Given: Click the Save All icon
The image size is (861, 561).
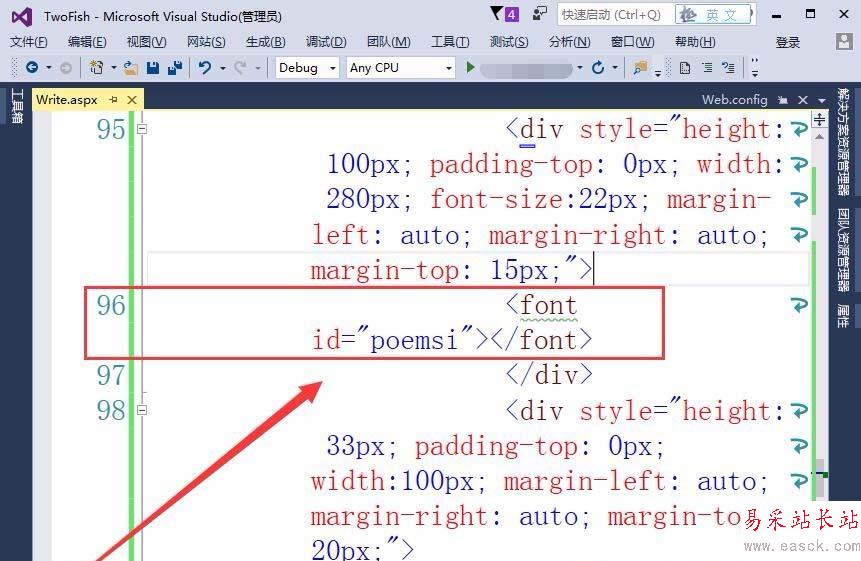Looking at the screenshot, I should pyautogui.click(x=175, y=68).
